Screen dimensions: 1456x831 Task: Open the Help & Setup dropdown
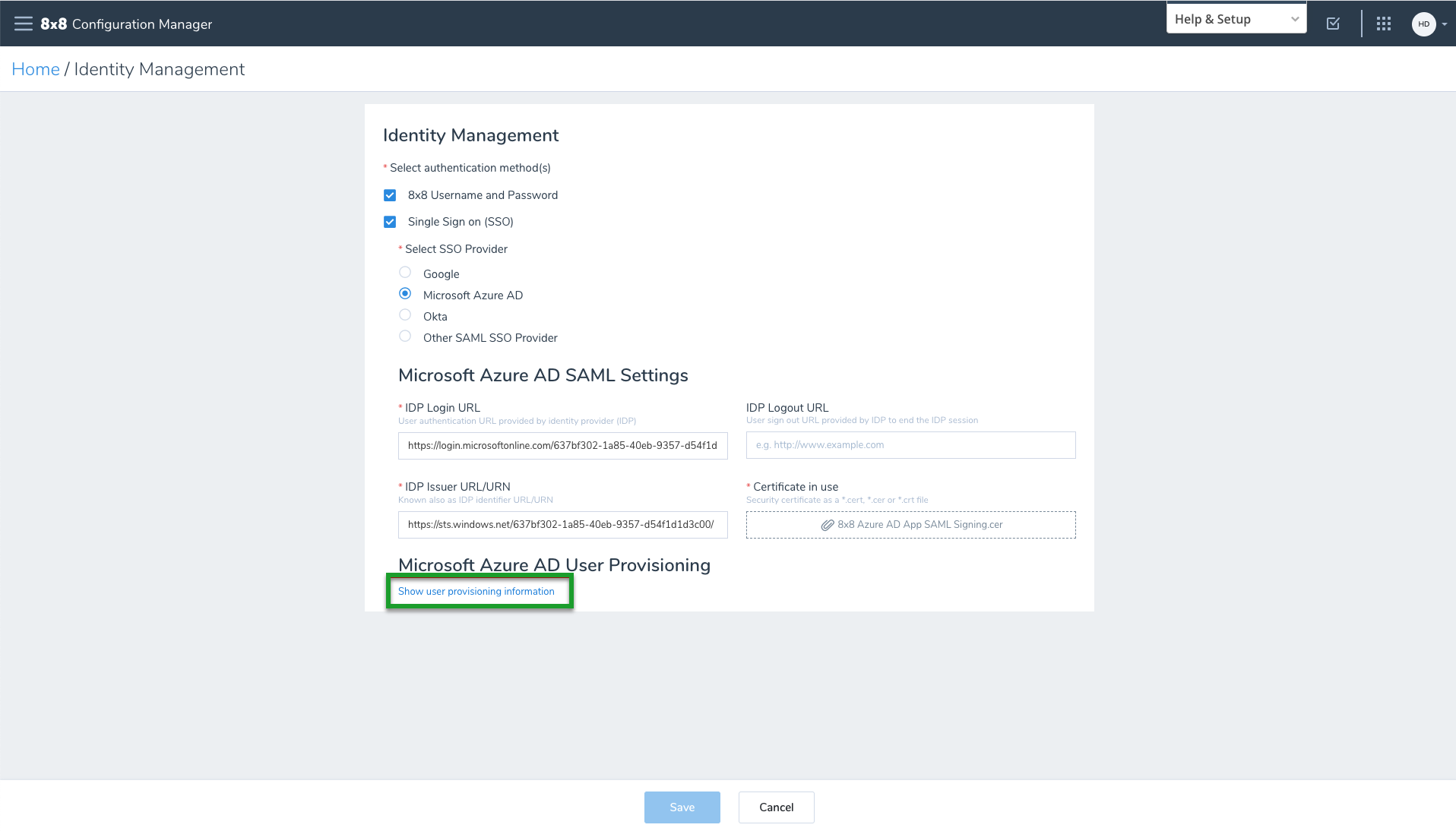pos(1236,19)
